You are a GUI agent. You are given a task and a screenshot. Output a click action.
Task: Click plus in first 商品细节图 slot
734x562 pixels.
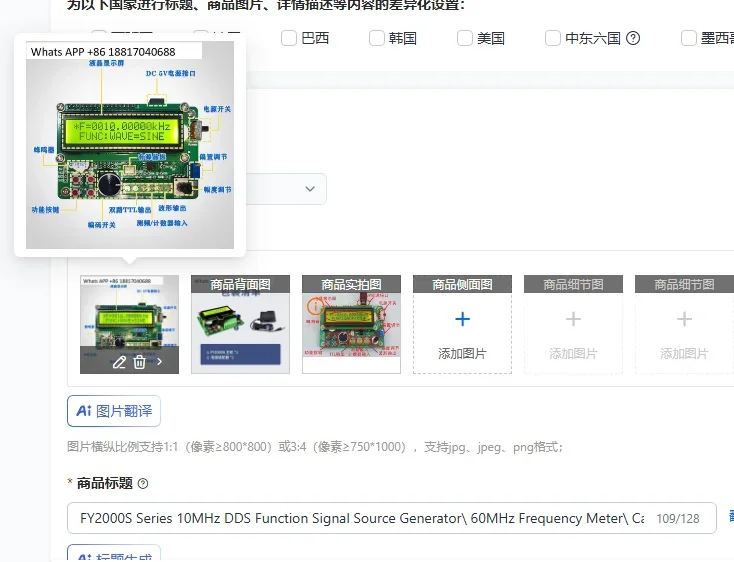(573, 319)
